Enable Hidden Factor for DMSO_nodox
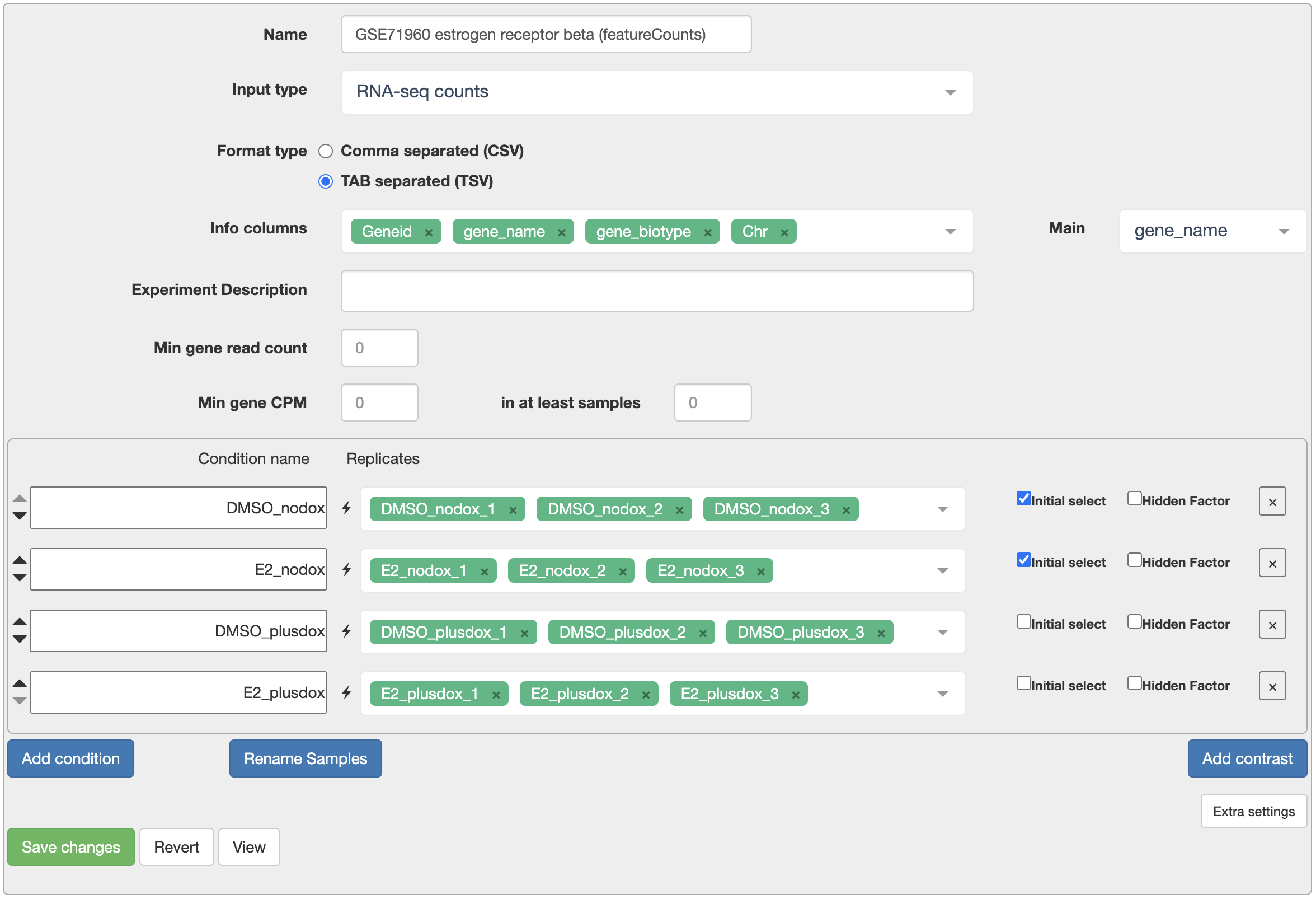The image size is (1316, 899). [x=1134, y=499]
